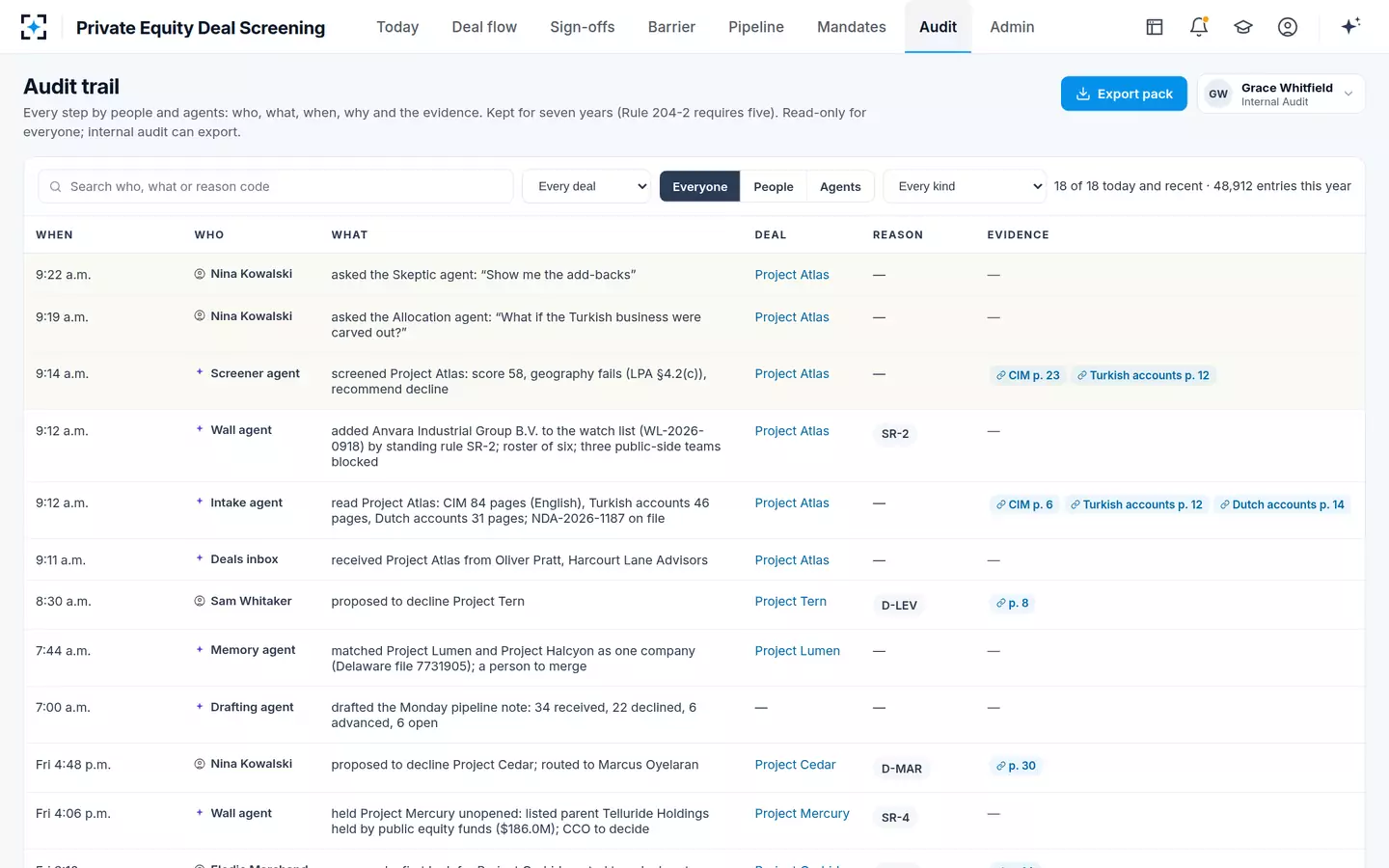Click the Private Equity Deal Screening logo icon

(34, 27)
